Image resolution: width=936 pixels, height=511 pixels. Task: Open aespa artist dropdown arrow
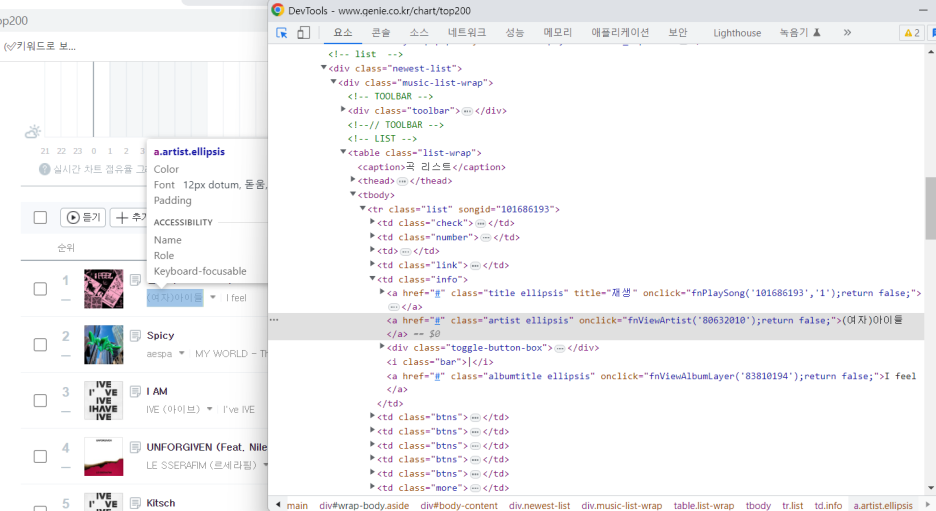181,353
